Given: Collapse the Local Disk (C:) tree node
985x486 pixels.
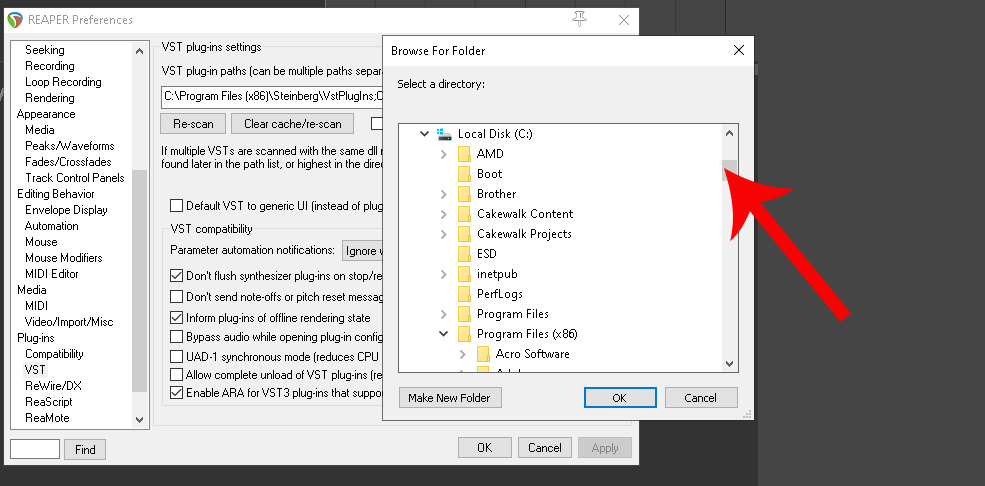Looking at the screenshot, I should click(x=425, y=134).
